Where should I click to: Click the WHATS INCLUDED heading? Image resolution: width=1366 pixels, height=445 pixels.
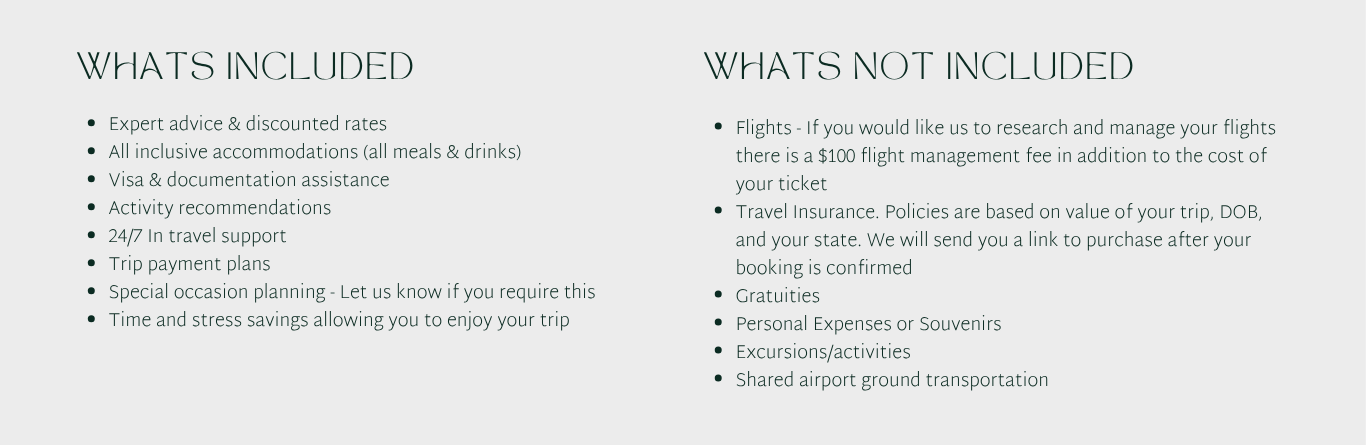[245, 67]
